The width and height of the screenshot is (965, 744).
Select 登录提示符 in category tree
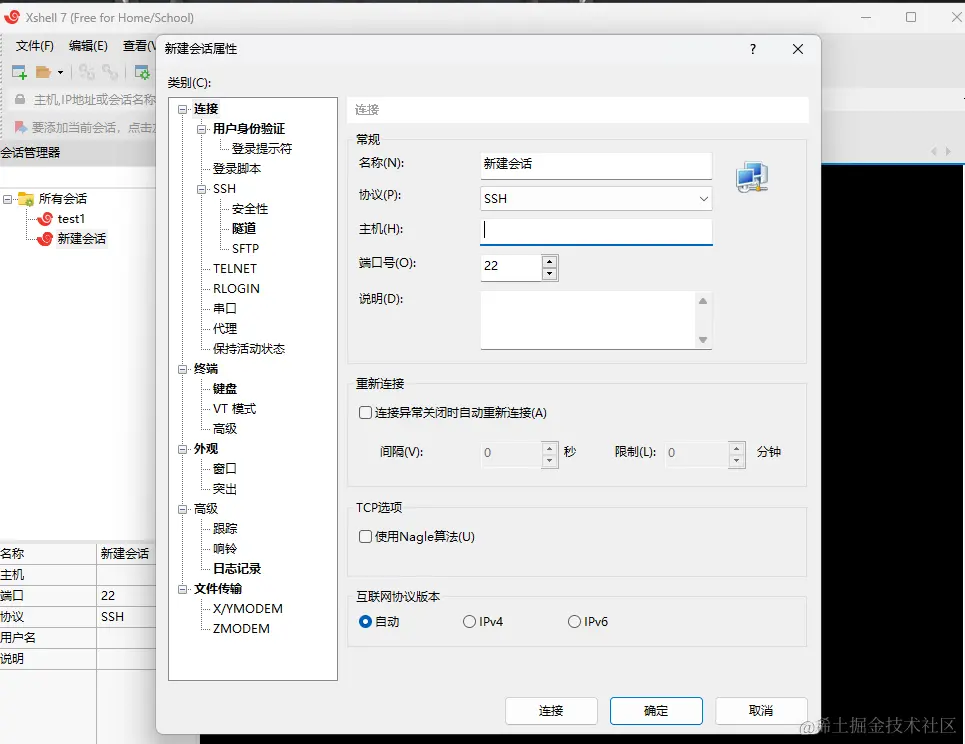tap(262, 149)
